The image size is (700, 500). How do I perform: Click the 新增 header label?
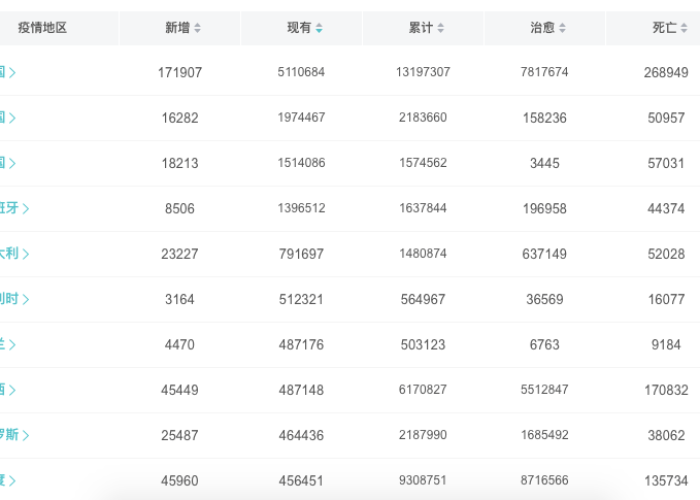(x=177, y=28)
